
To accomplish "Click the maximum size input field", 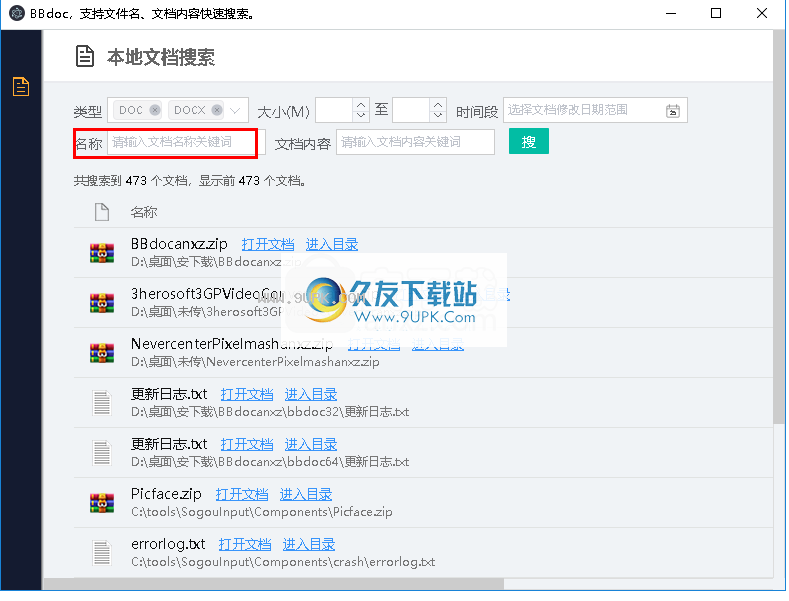I will click(412, 110).
